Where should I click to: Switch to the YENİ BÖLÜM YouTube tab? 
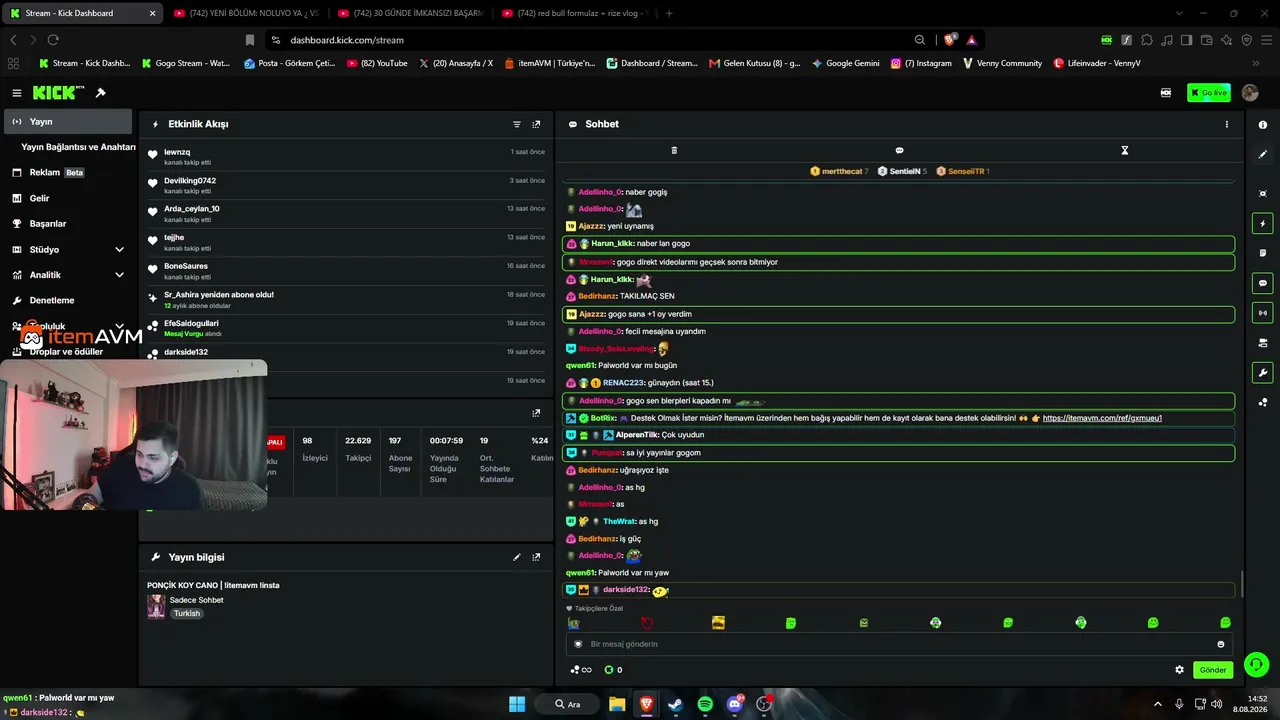pyautogui.click(x=245, y=13)
